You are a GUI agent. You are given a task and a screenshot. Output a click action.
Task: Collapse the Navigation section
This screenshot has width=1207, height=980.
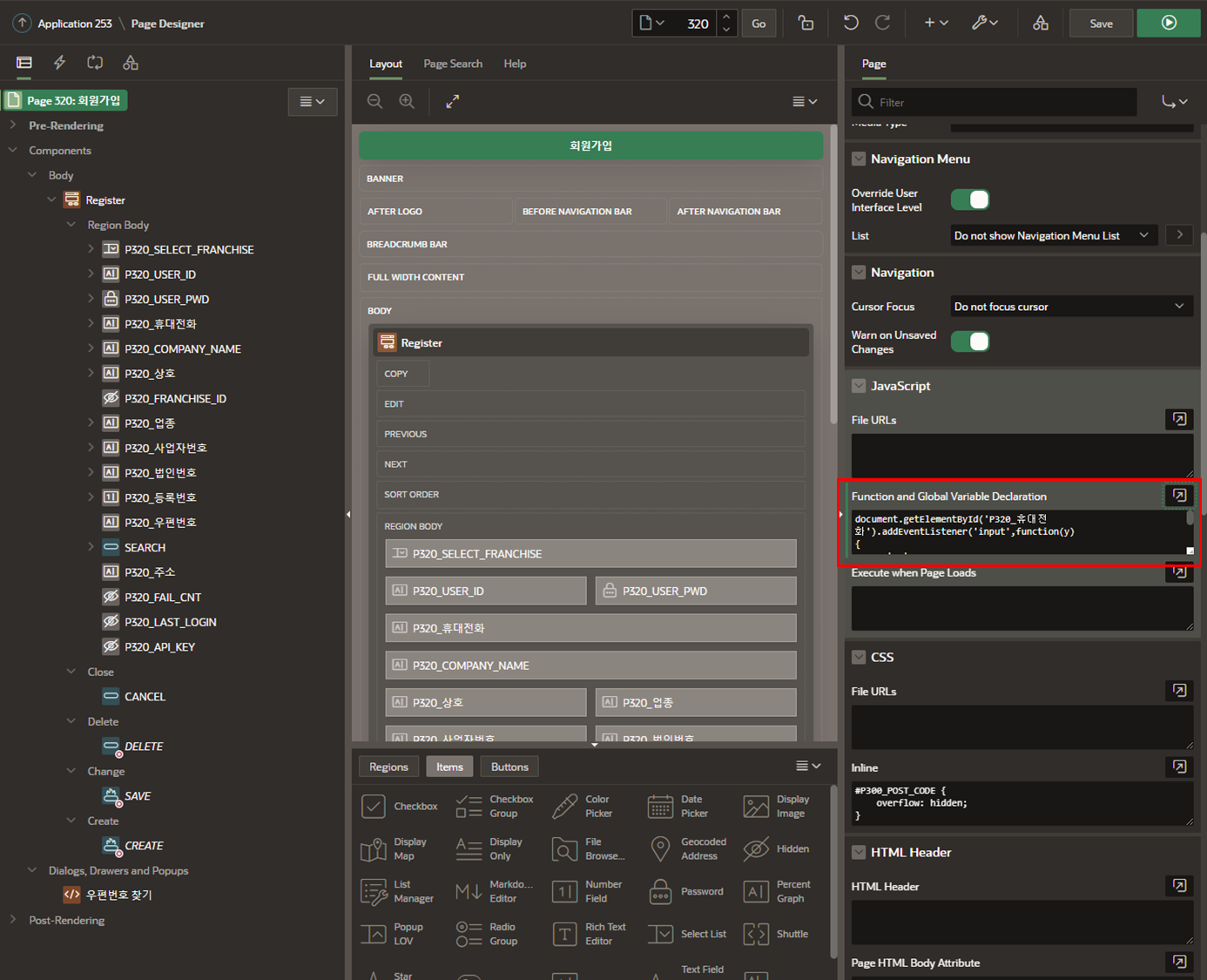pos(859,273)
